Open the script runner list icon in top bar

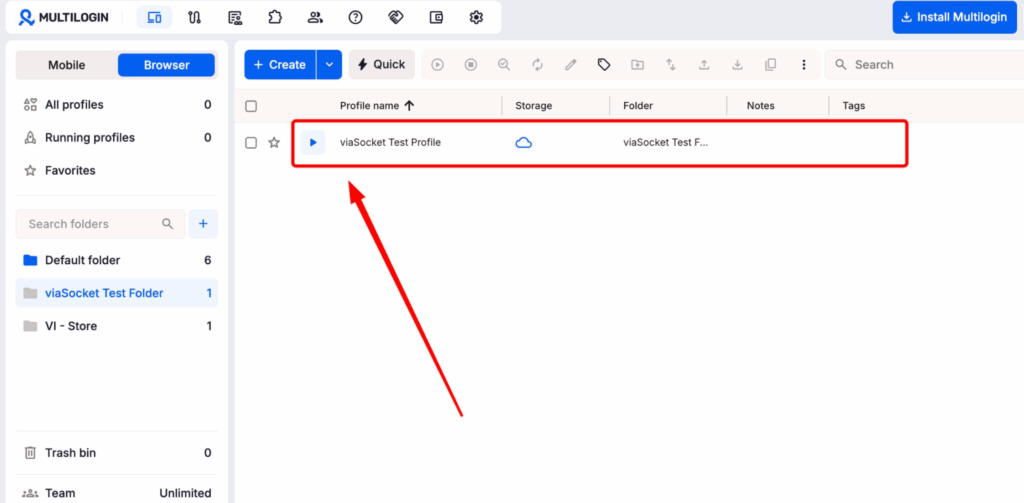[234, 17]
